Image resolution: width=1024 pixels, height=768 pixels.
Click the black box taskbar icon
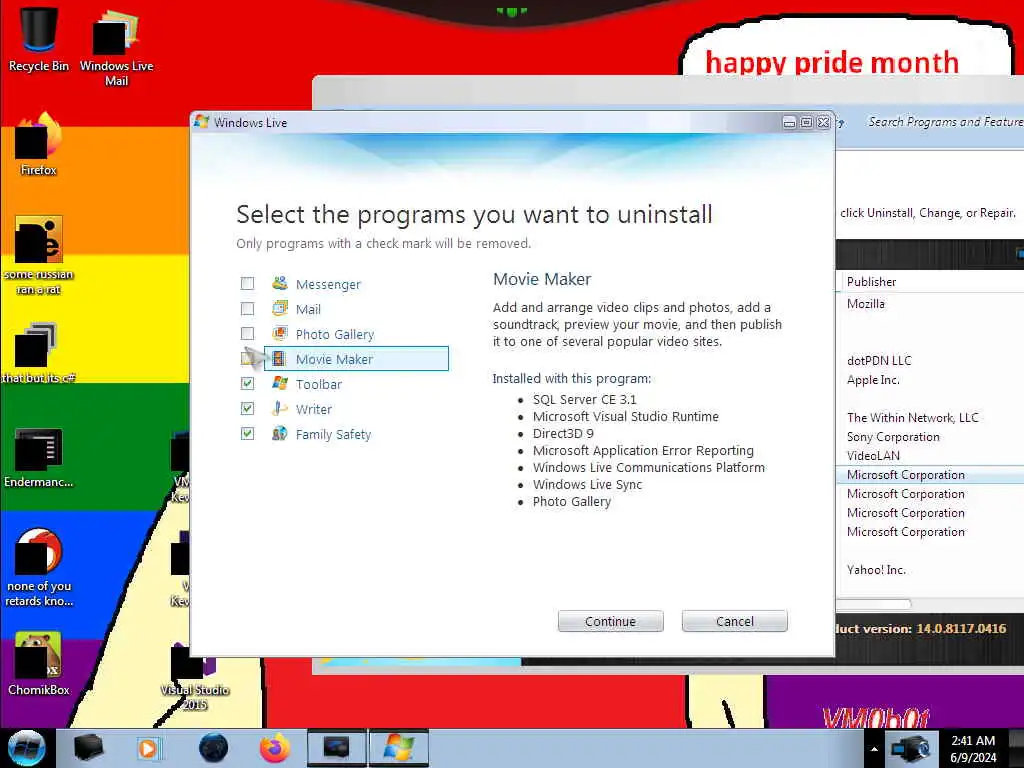[88, 748]
